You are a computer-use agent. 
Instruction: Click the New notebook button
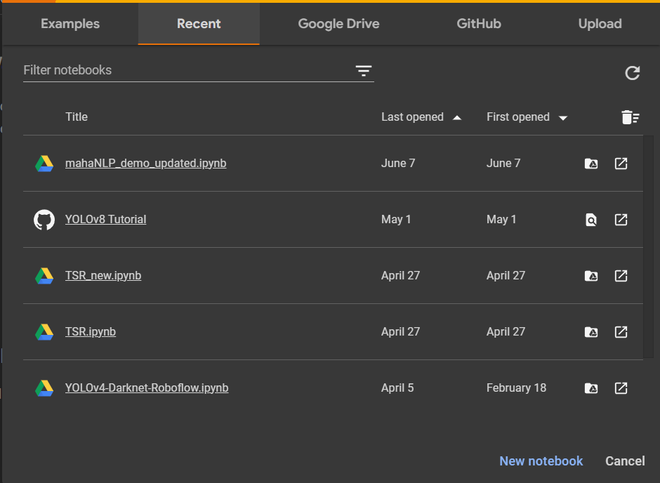coord(541,461)
